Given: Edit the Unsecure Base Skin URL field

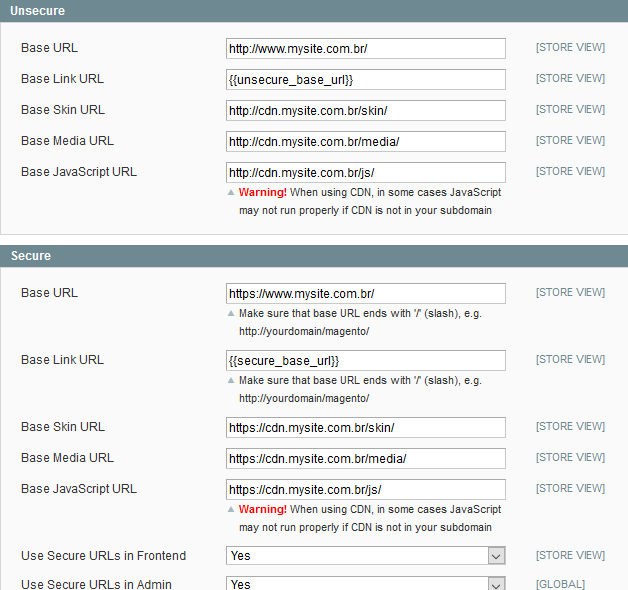Looking at the screenshot, I should [366, 110].
